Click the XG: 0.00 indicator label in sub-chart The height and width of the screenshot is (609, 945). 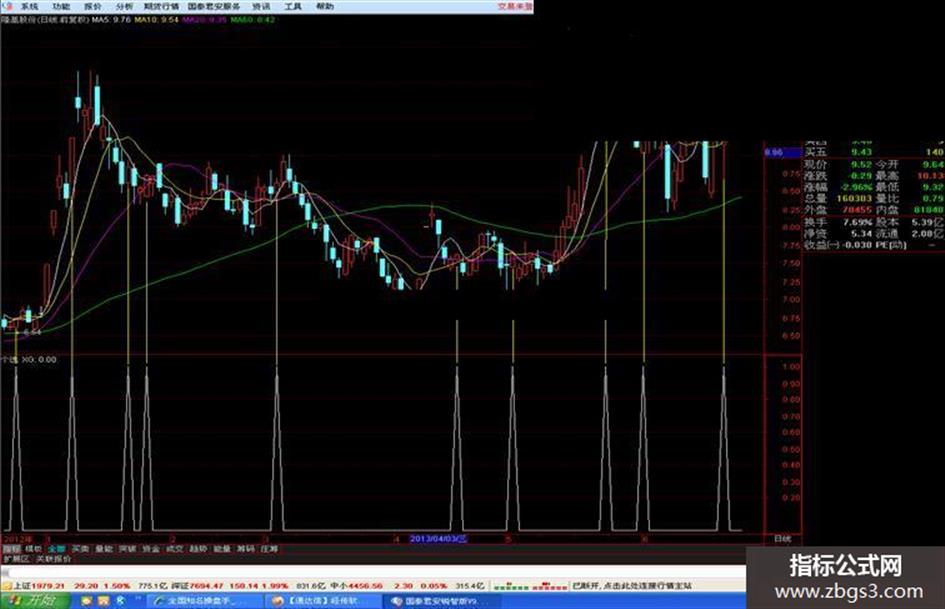(39, 359)
